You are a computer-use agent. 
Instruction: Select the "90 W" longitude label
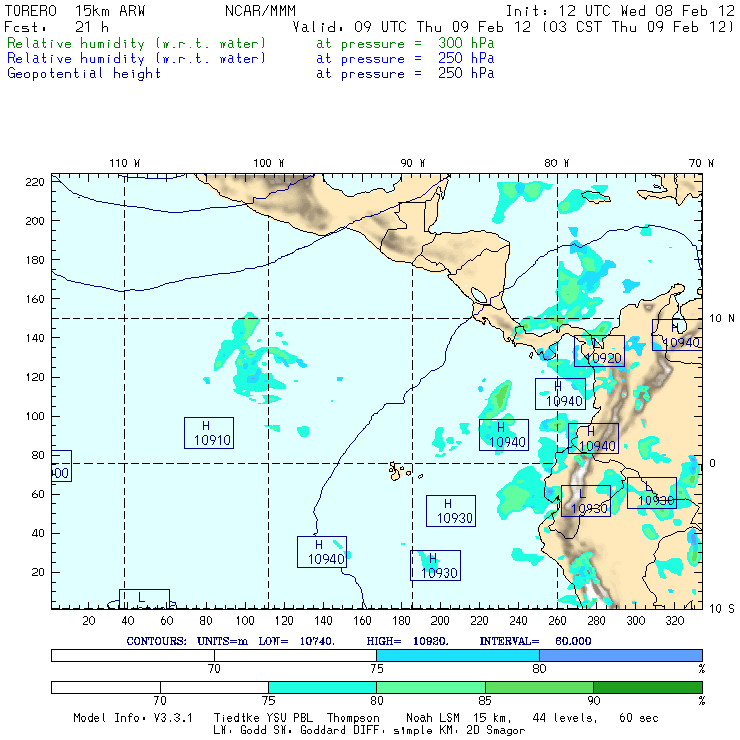point(413,163)
